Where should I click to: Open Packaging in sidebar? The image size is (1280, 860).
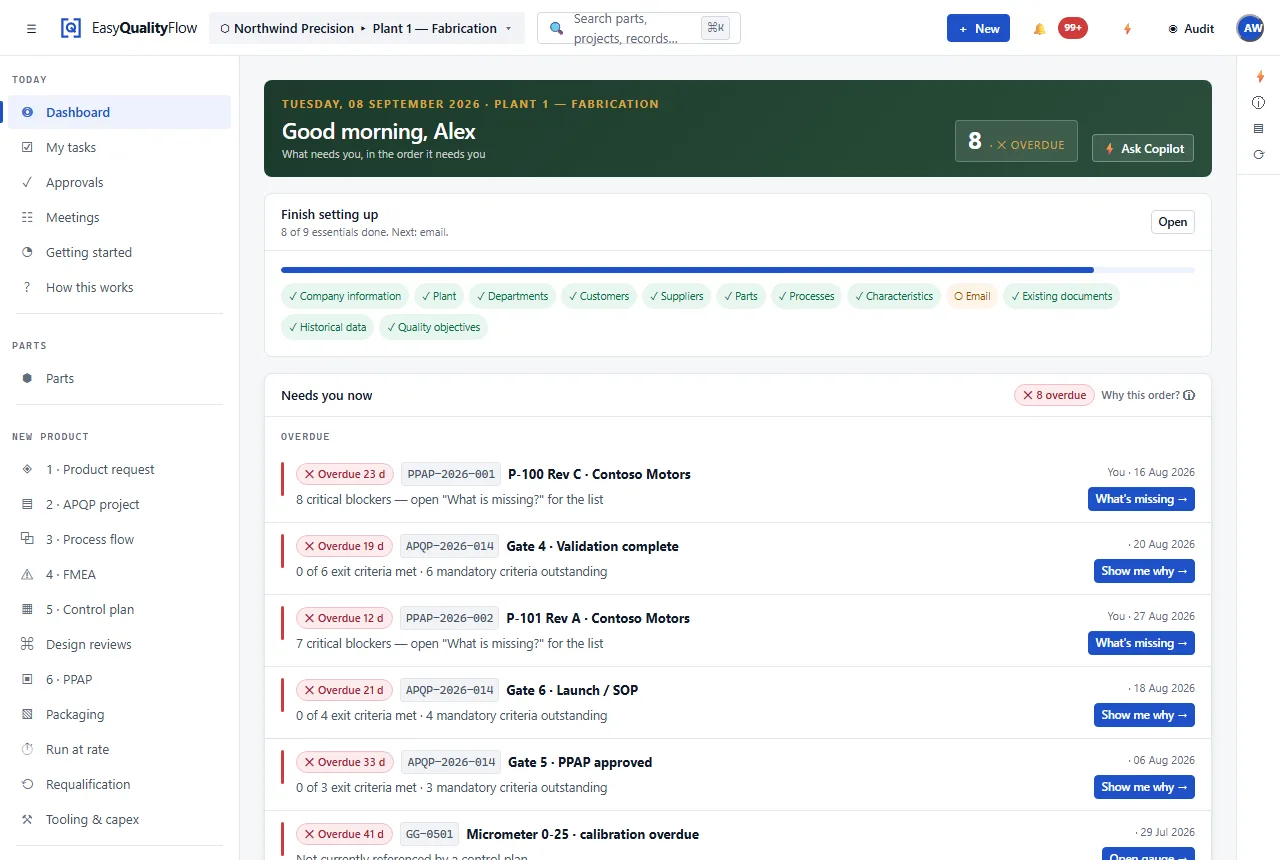pos(119,715)
